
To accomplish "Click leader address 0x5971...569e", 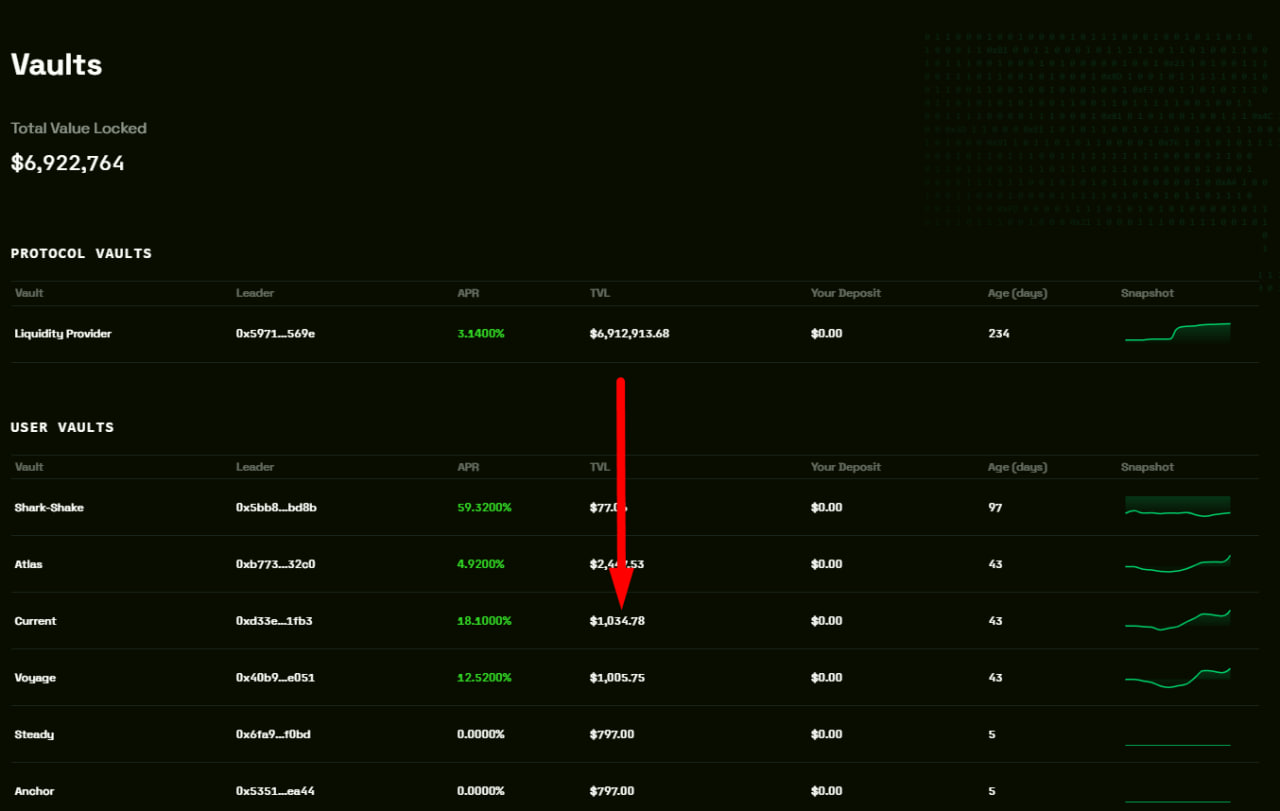I will pyautogui.click(x=275, y=334).
